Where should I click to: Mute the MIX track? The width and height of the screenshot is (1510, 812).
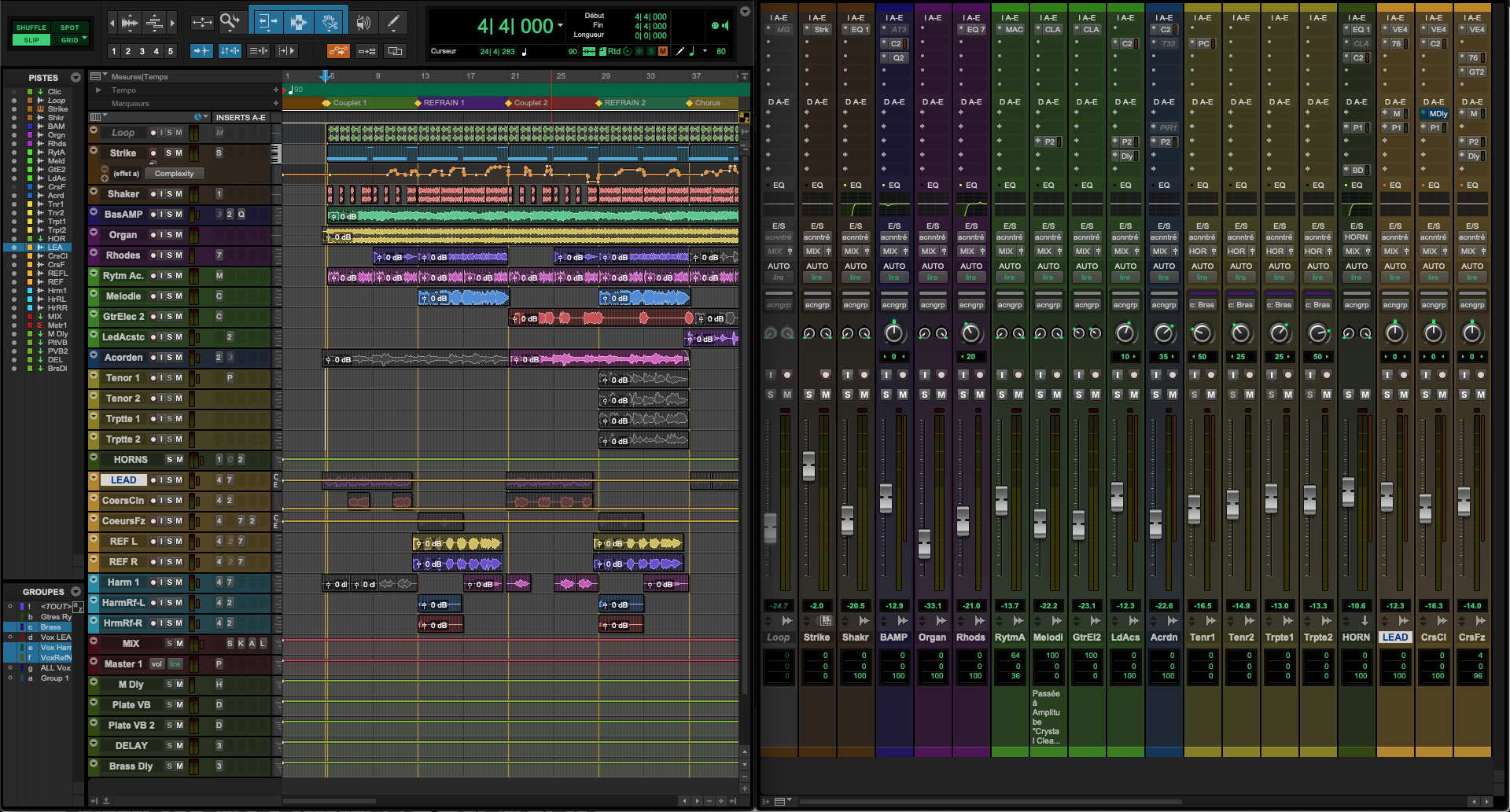click(x=179, y=644)
